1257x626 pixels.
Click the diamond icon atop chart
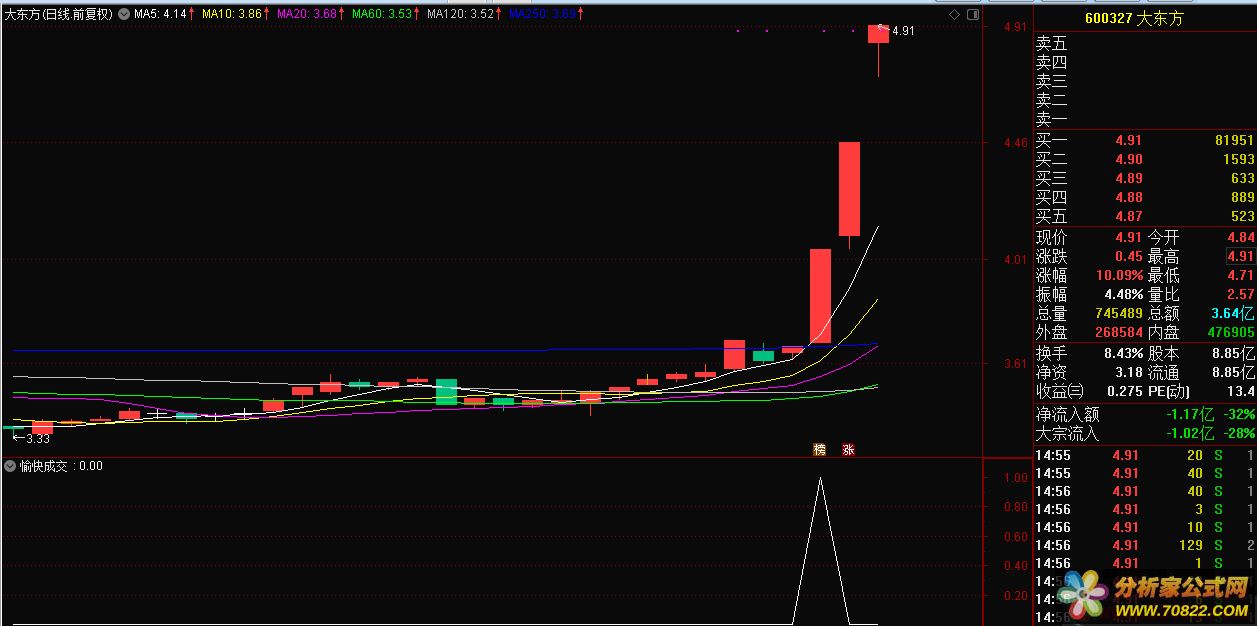[956, 15]
